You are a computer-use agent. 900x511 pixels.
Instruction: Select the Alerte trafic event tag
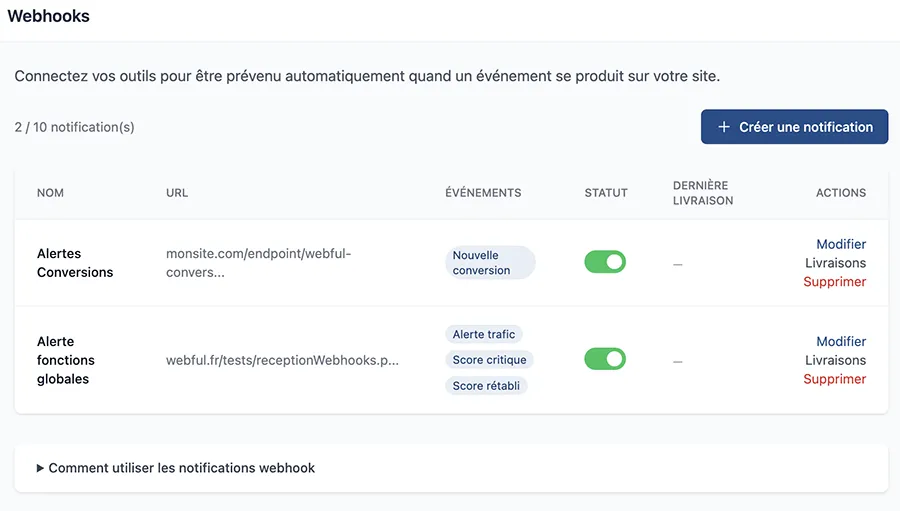click(x=484, y=334)
